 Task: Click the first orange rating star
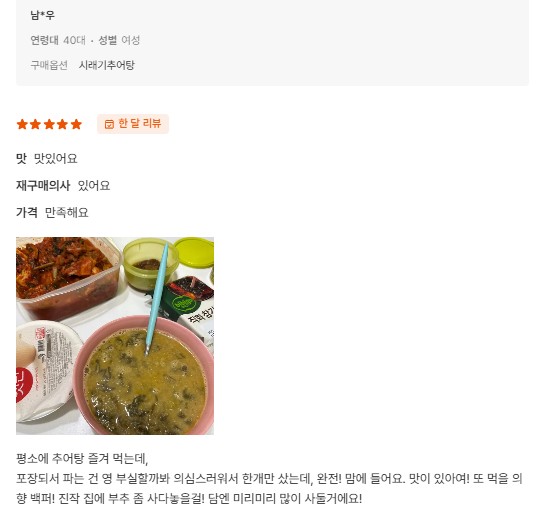point(22,124)
